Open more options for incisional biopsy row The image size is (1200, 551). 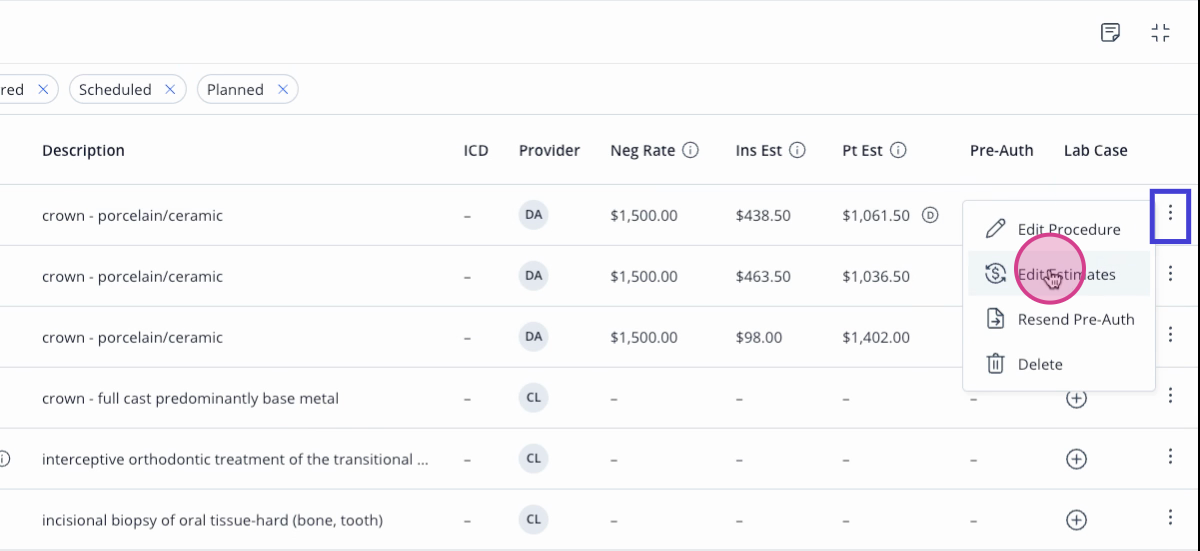(1170, 517)
